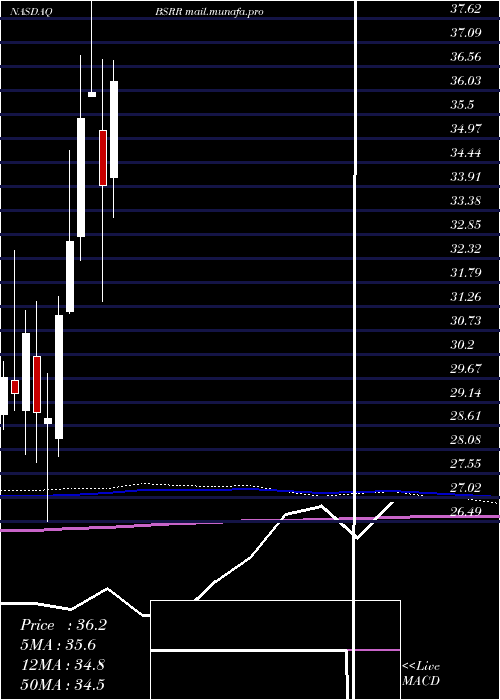500x700 pixels.
Task: Click the small white candle near 35.5
Action: tap(92, 94)
